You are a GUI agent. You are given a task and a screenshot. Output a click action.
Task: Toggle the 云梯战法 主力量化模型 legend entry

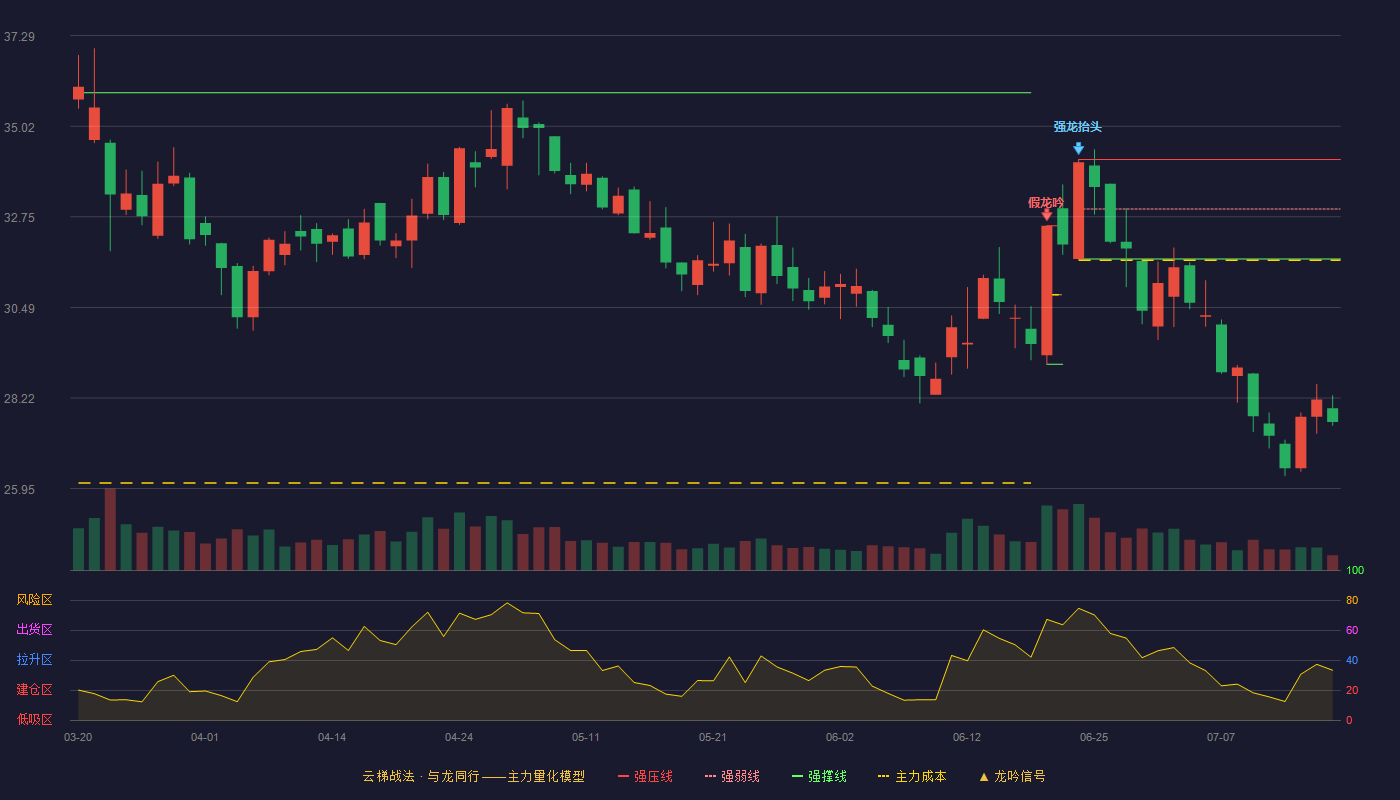(473, 776)
